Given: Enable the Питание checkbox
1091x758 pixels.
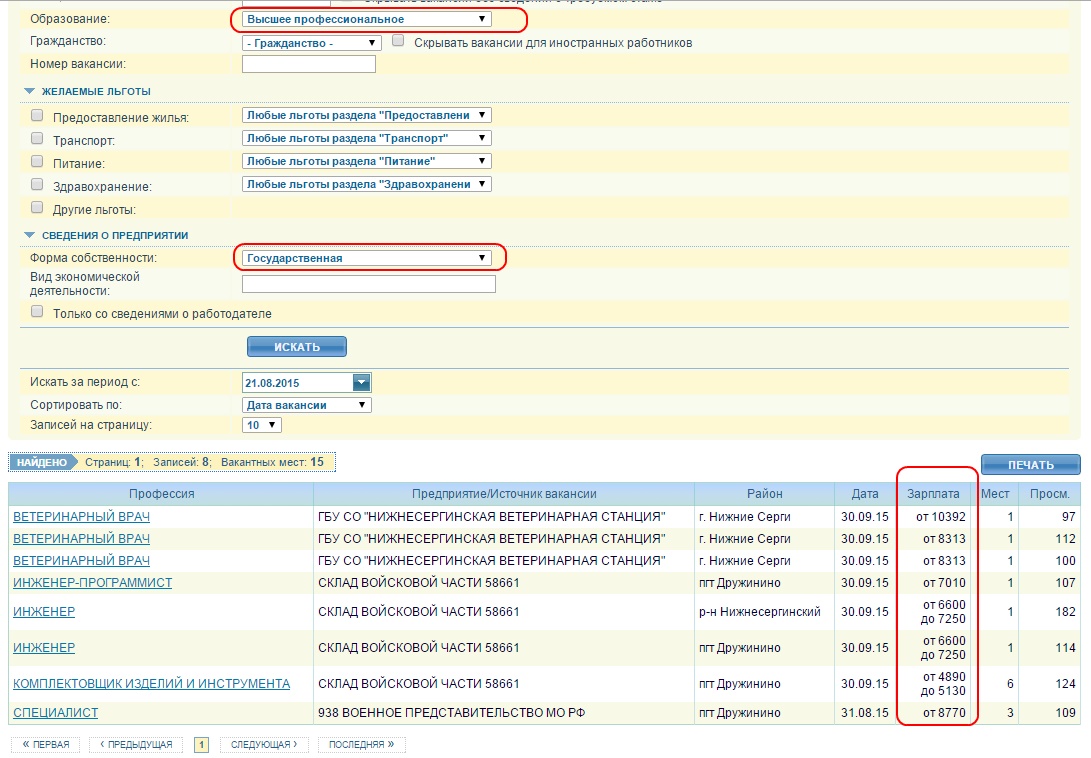Looking at the screenshot, I should 37,161.
